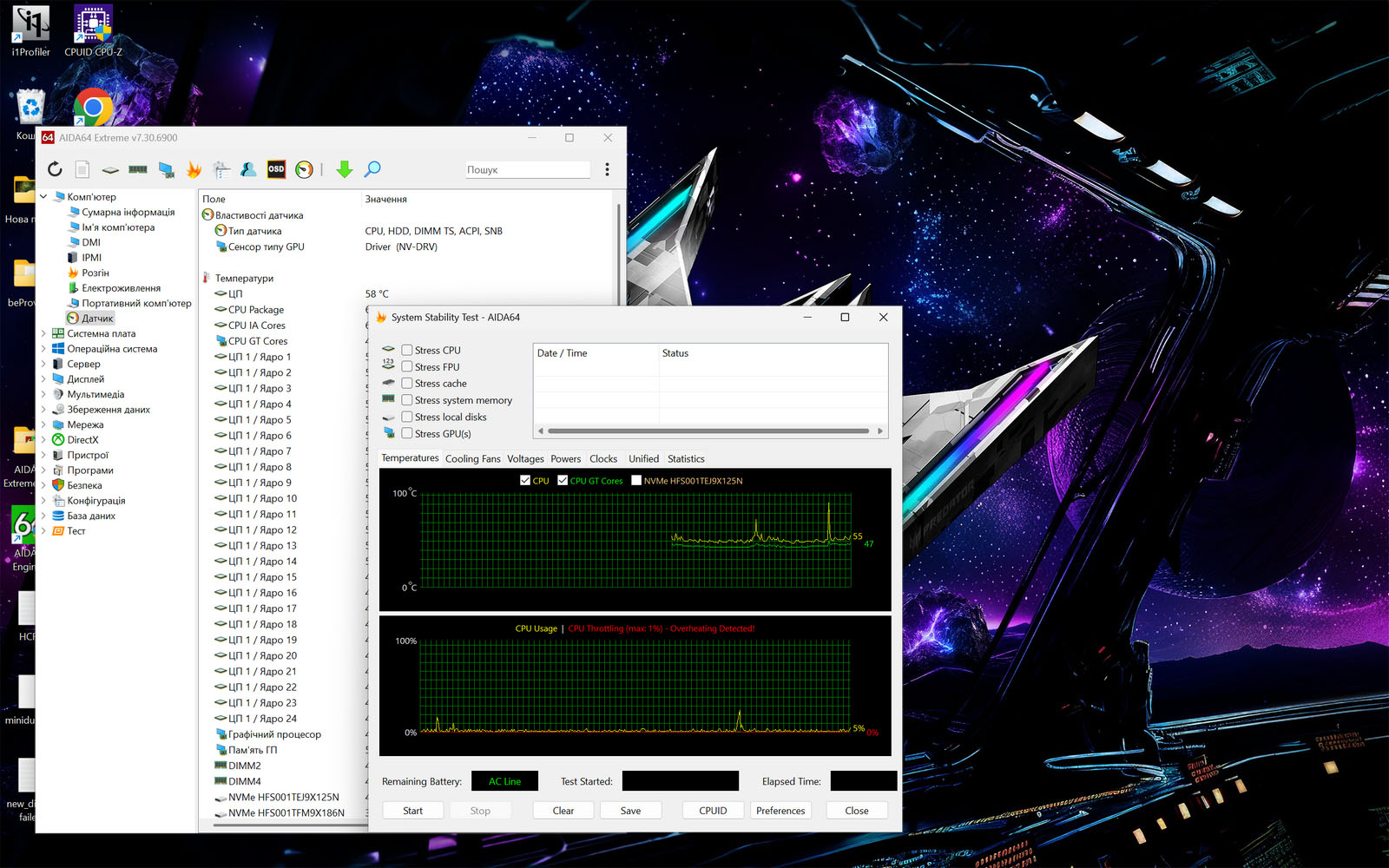The height and width of the screenshot is (868, 1389).
Task: Expand the Збереження даних node
Action: (x=43, y=410)
